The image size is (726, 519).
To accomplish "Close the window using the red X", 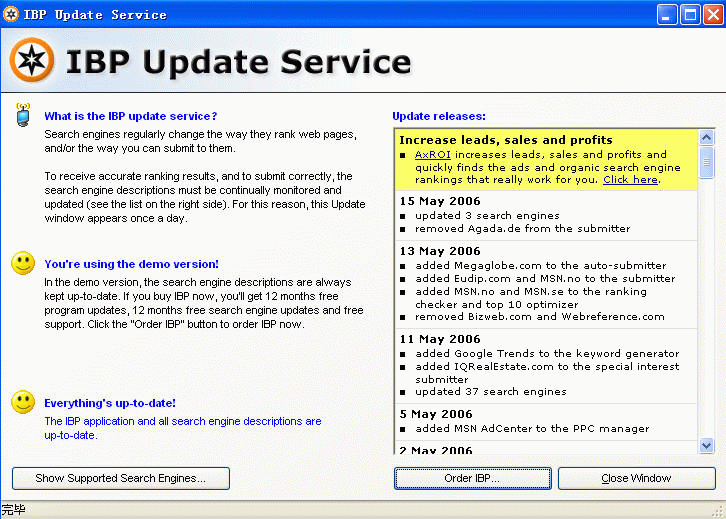I will 713,15.
